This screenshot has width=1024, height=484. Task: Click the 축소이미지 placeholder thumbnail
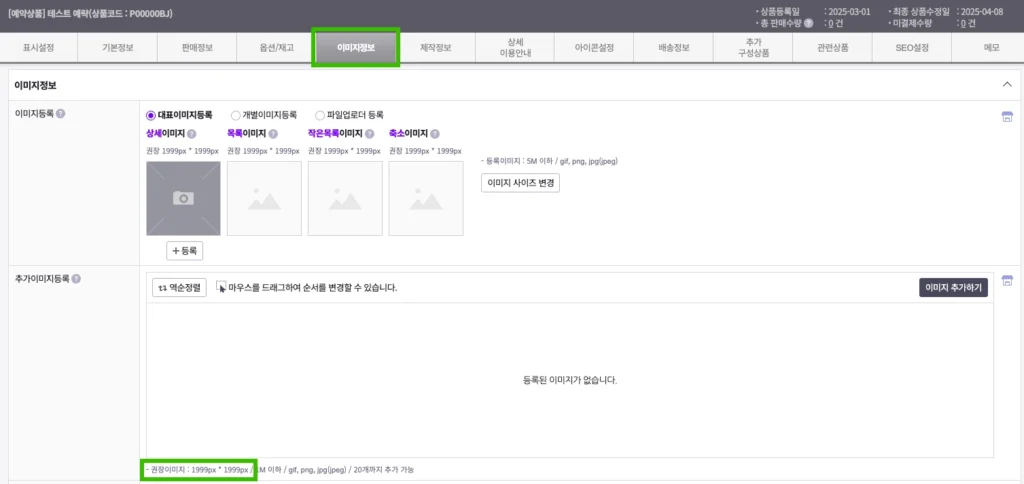[426, 199]
